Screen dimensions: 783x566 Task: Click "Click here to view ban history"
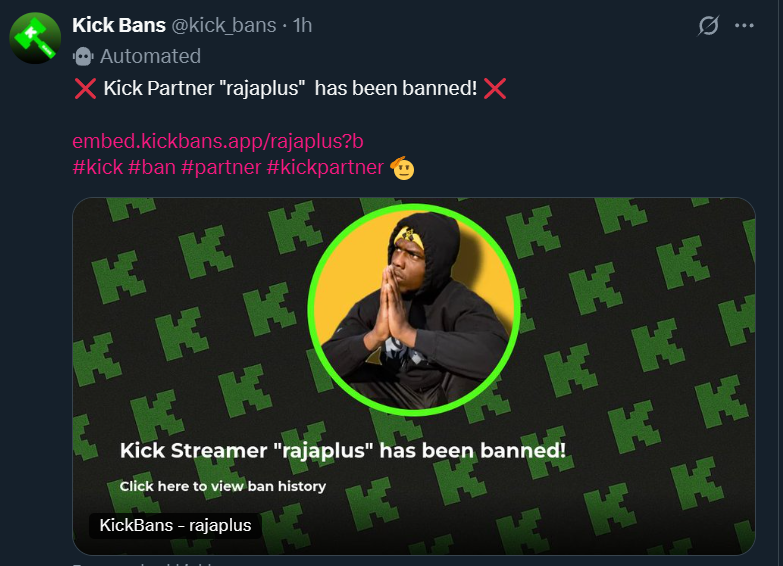223,486
